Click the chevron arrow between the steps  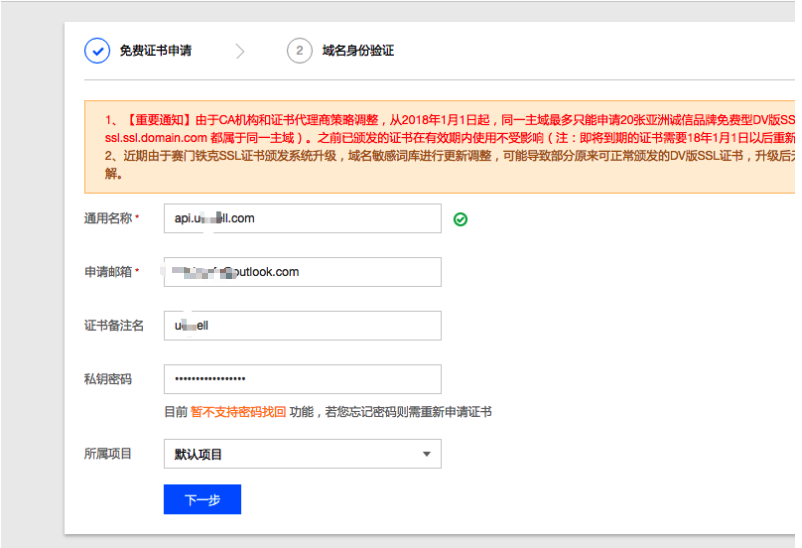click(x=240, y=51)
